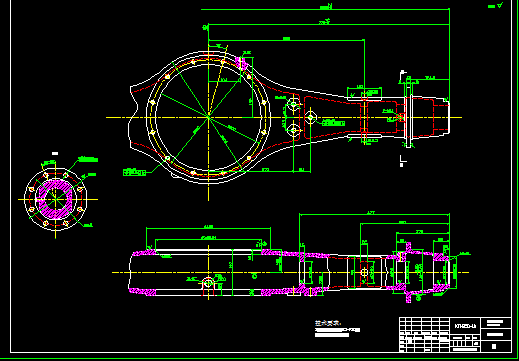The width and height of the screenshot is (519, 361).
Task: Click the top-right cell of the title block
Action: (x=496, y=323)
